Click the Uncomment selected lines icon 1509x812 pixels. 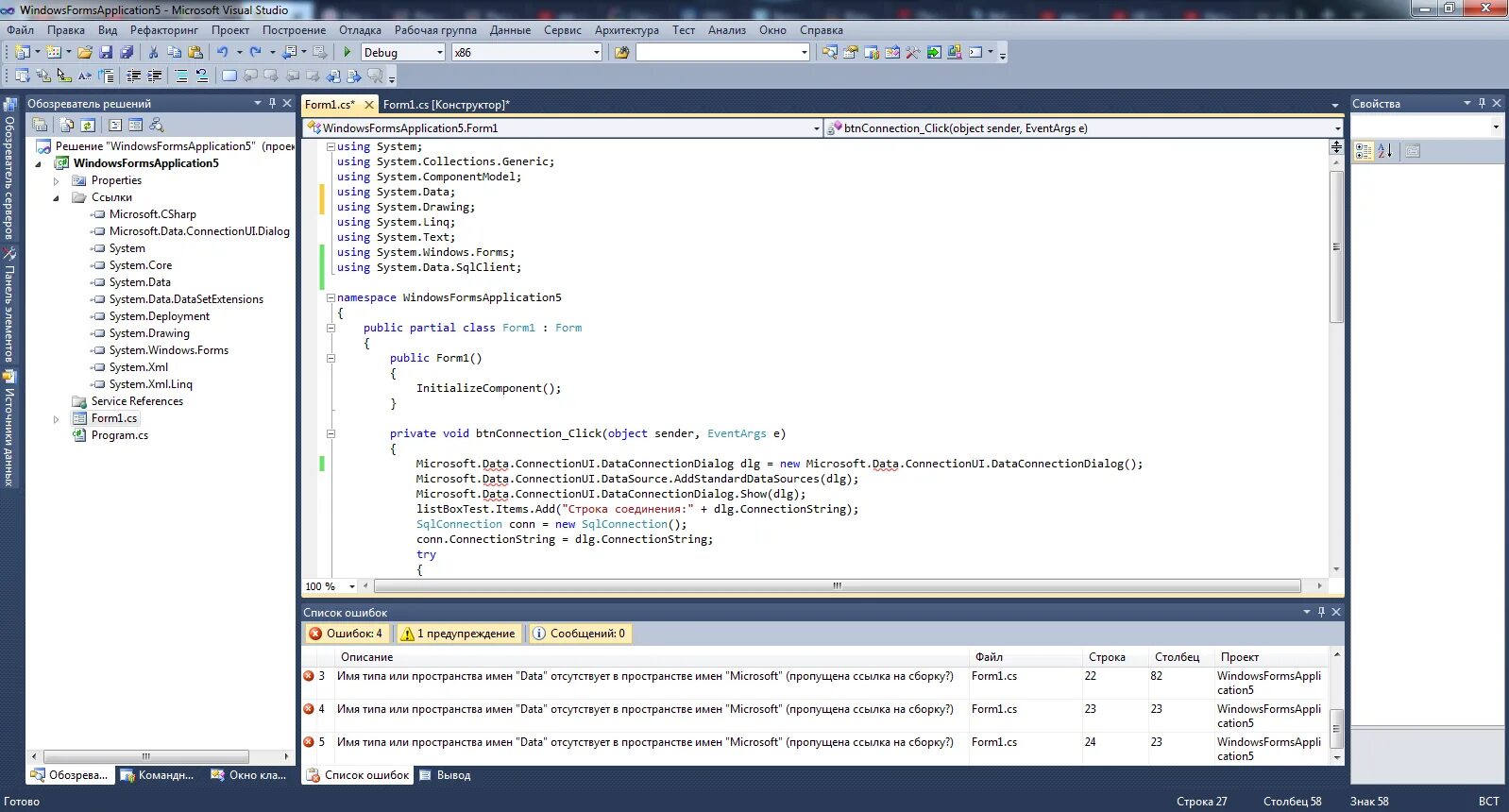(x=202, y=76)
